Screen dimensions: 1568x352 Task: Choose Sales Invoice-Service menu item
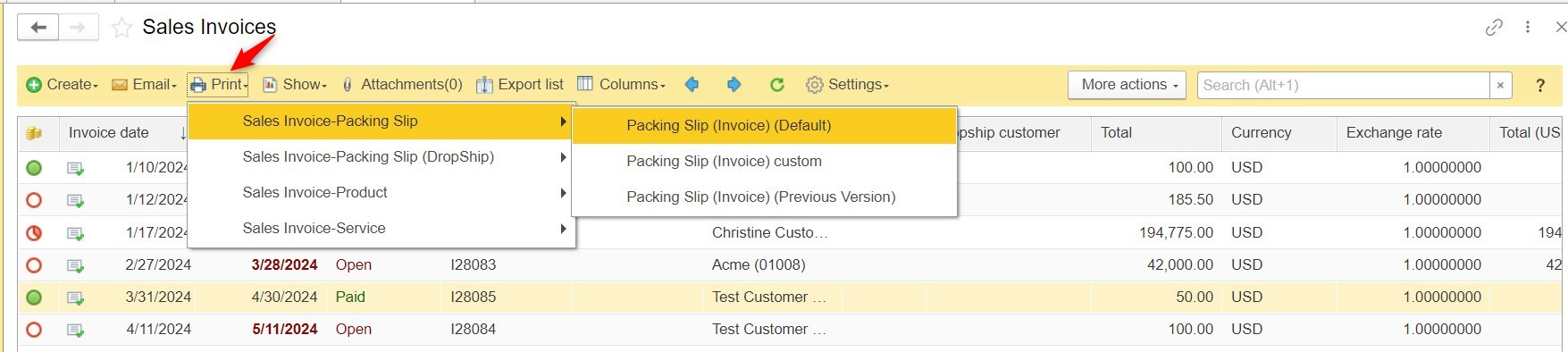pyautogui.click(x=381, y=229)
